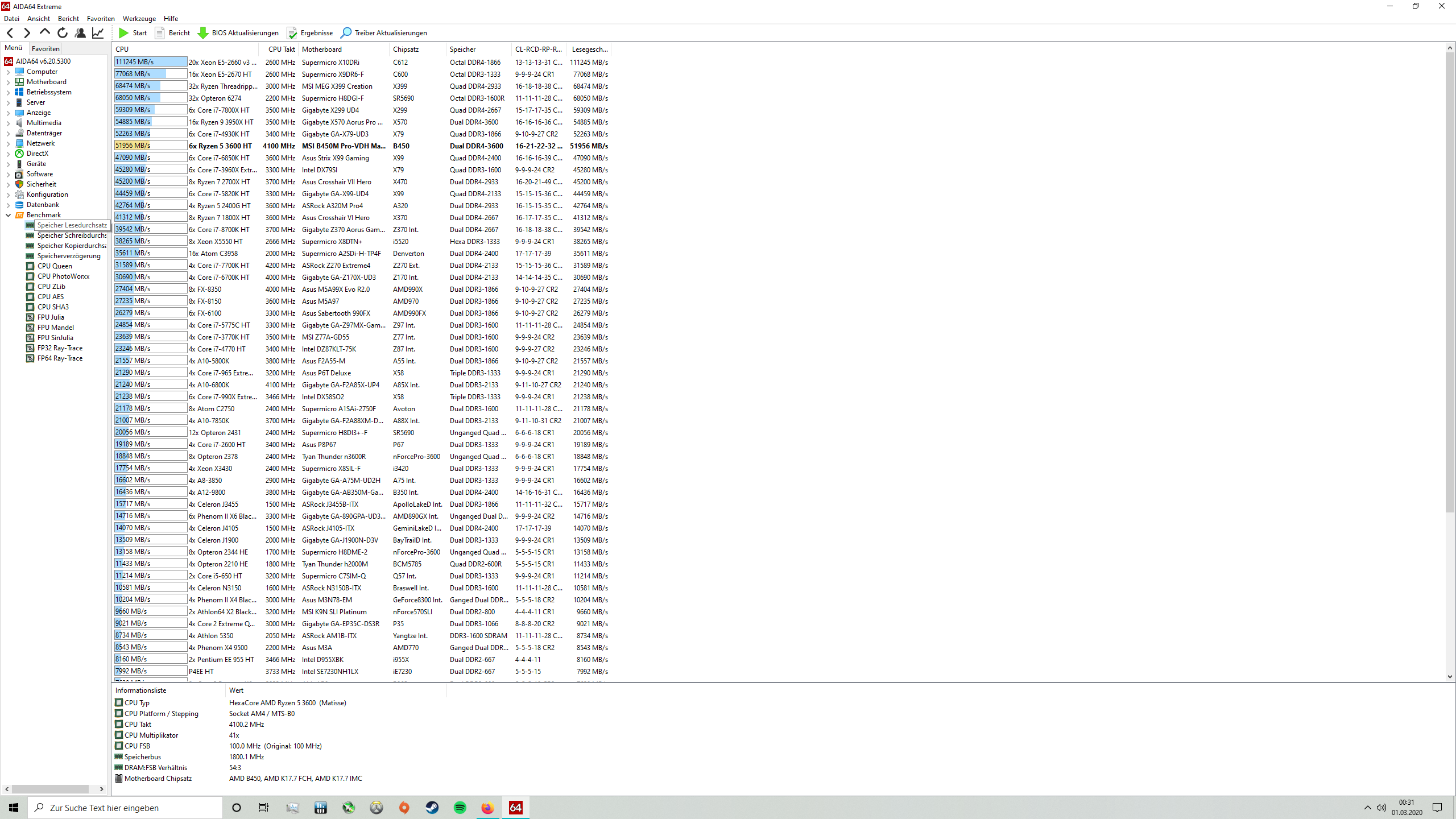
Task: Open the Werkzeuge menu
Action: click(139, 19)
